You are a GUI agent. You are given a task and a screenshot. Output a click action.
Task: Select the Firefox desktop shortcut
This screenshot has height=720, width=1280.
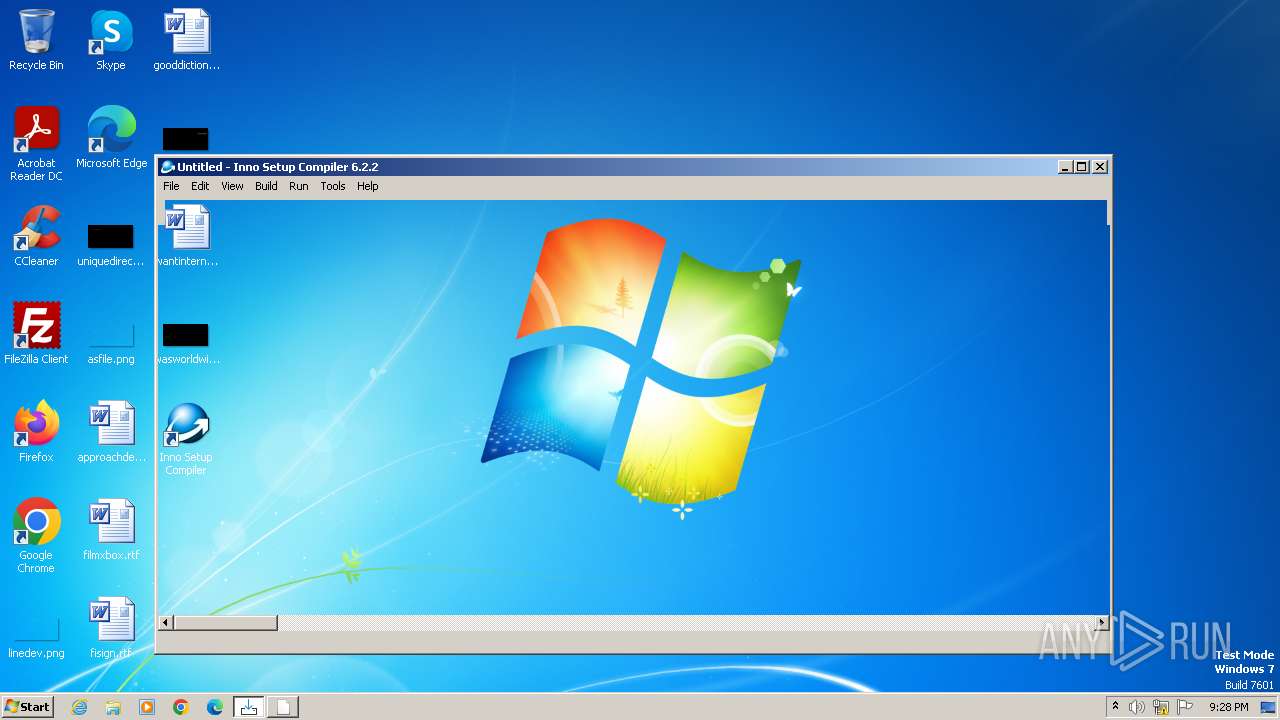(x=36, y=432)
